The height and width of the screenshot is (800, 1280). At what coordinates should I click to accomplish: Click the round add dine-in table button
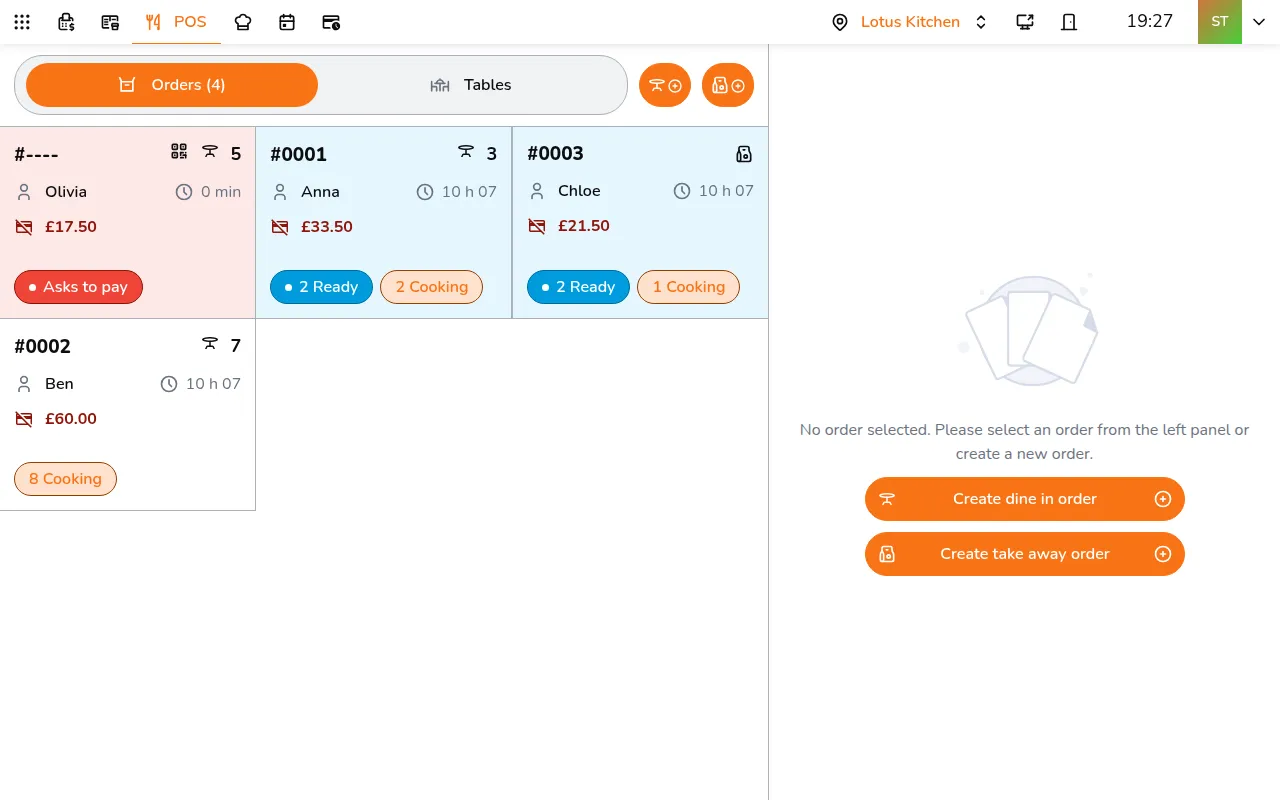pos(665,85)
